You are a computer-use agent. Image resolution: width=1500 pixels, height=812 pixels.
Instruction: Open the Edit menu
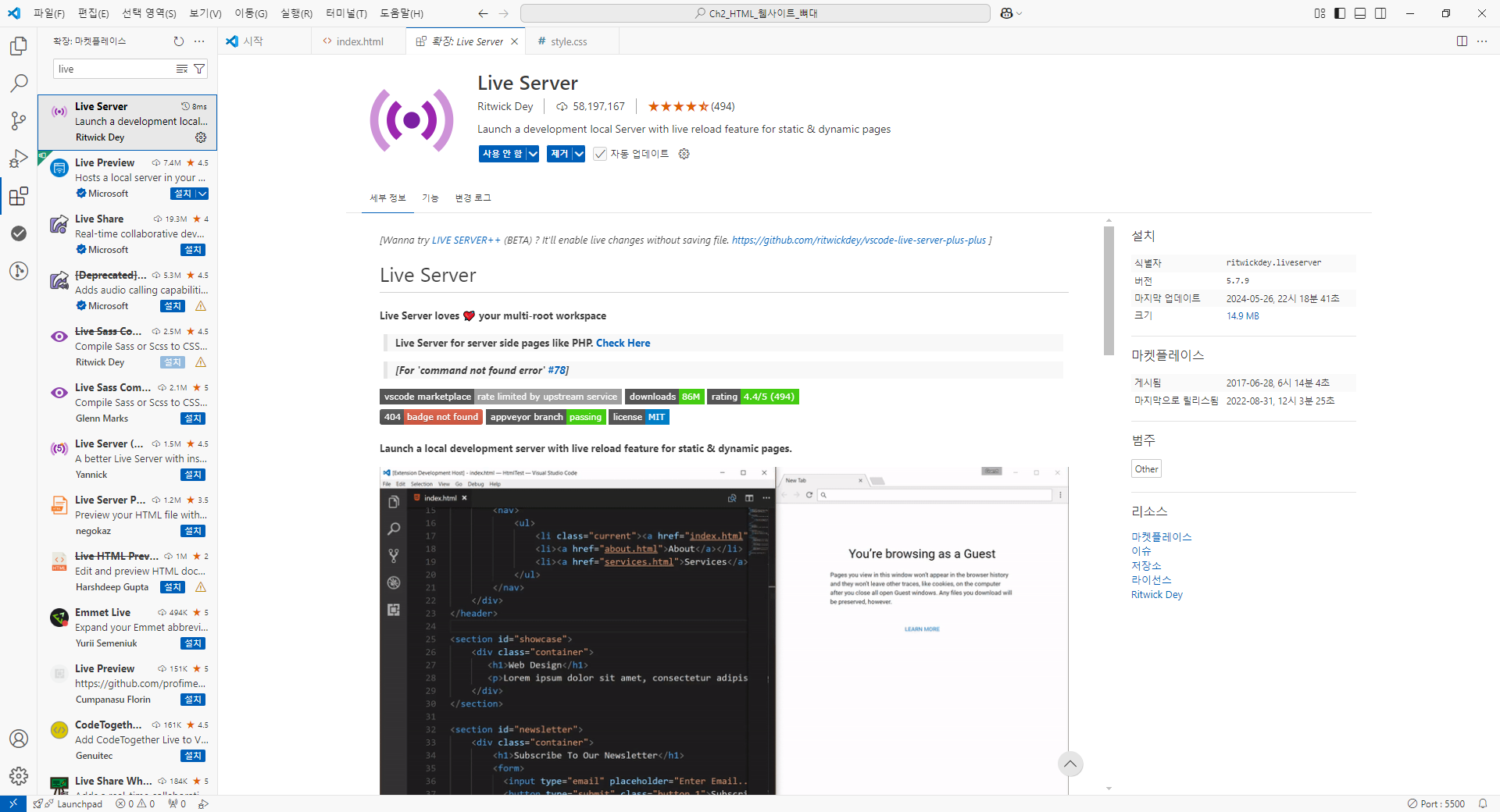(x=94, y=13)
